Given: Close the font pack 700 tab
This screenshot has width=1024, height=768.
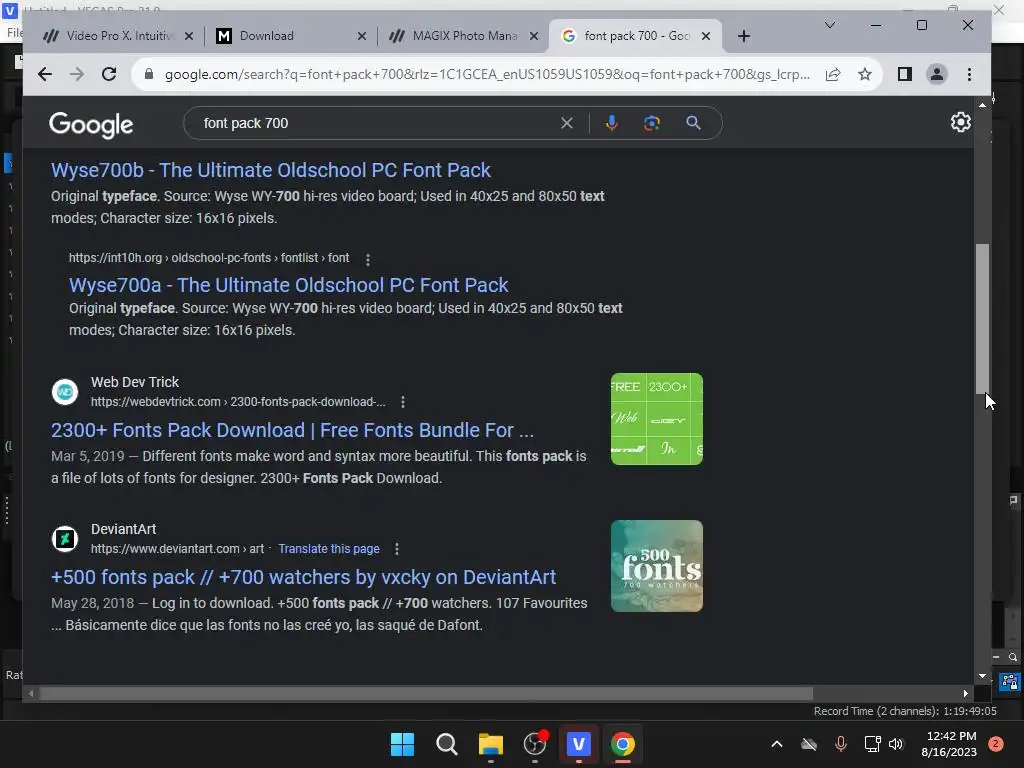Looking at the screenshot, I should pyautogui.click(x=706, y=36).
